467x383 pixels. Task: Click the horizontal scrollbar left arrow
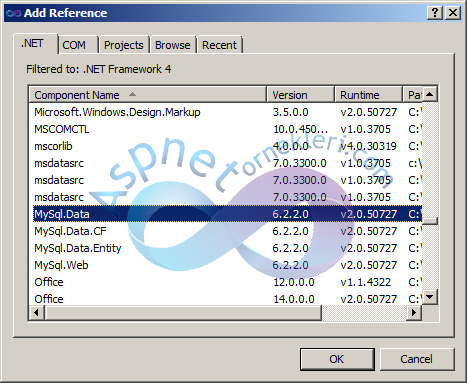coord(37,313)
